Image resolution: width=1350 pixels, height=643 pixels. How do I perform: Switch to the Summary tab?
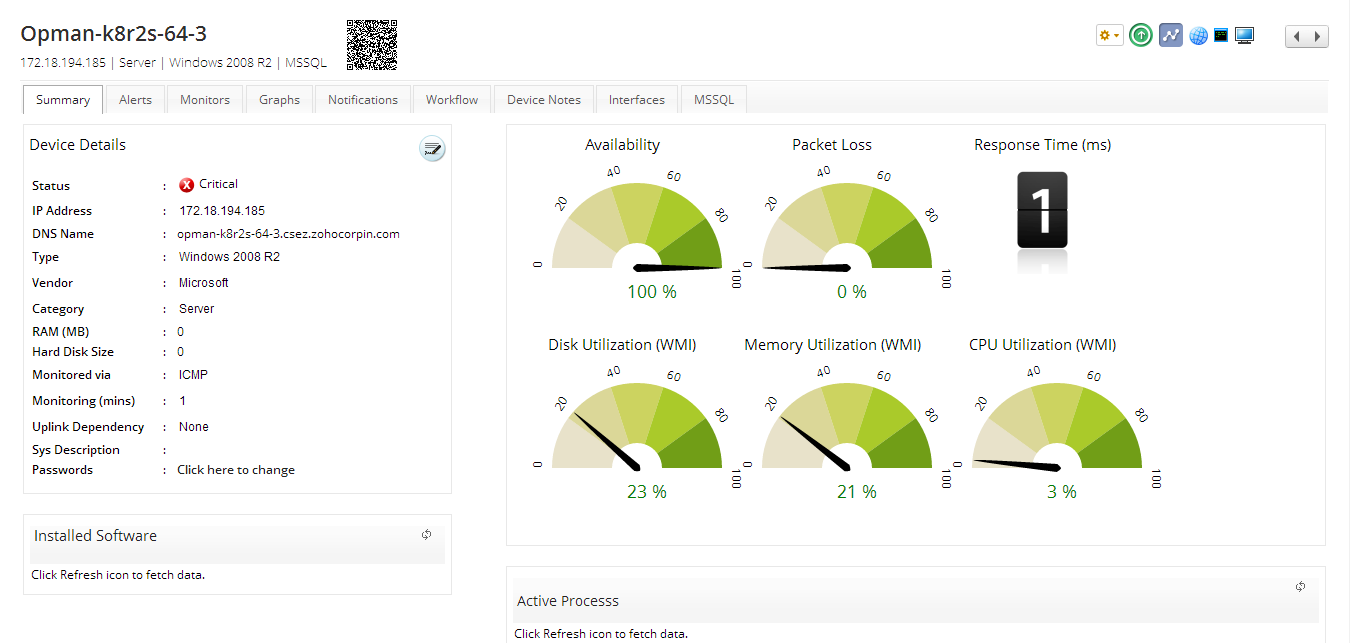click(x=63, y=99)
